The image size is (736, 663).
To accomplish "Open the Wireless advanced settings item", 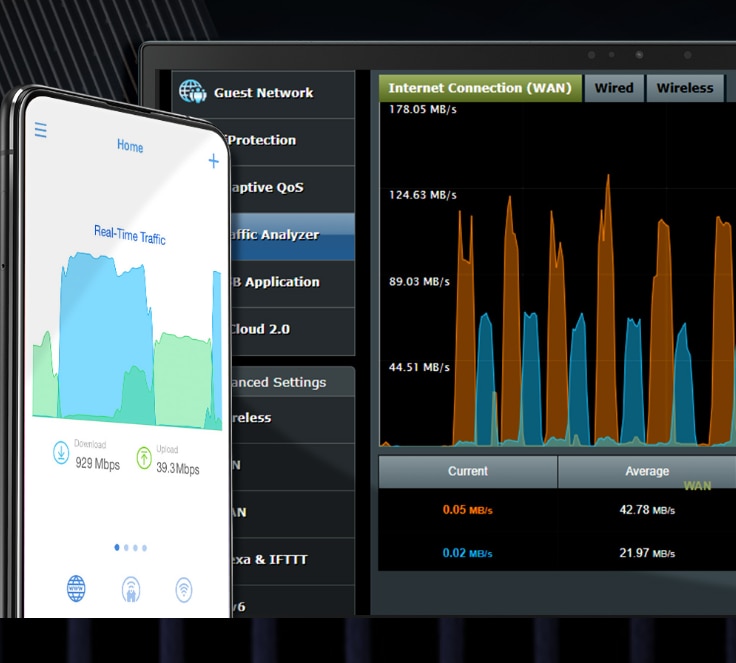I will pyautogui.click(x=293, y=419).
